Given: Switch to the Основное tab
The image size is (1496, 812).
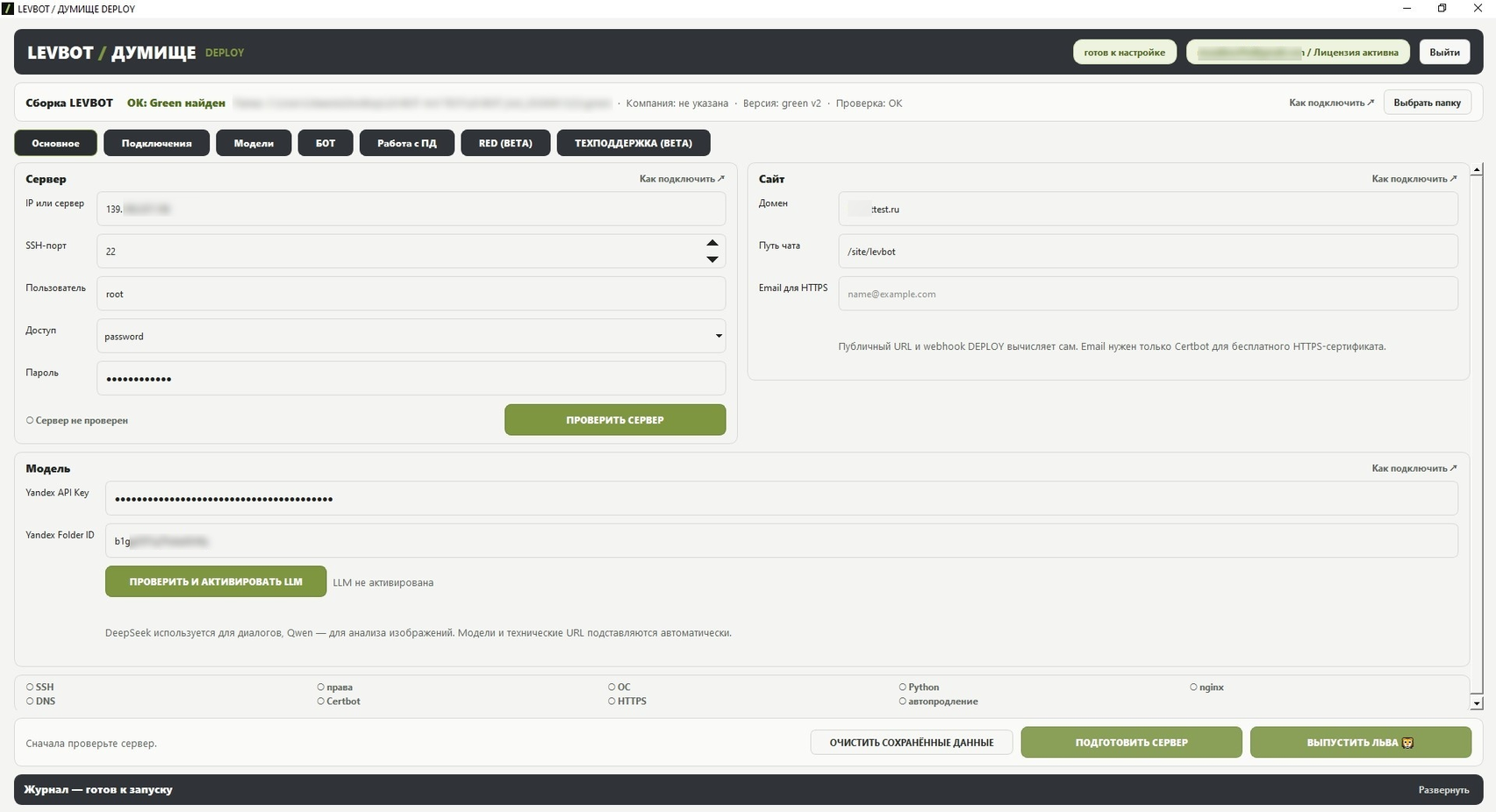Looking at the screenshot, I should click(x=55, y=143).
